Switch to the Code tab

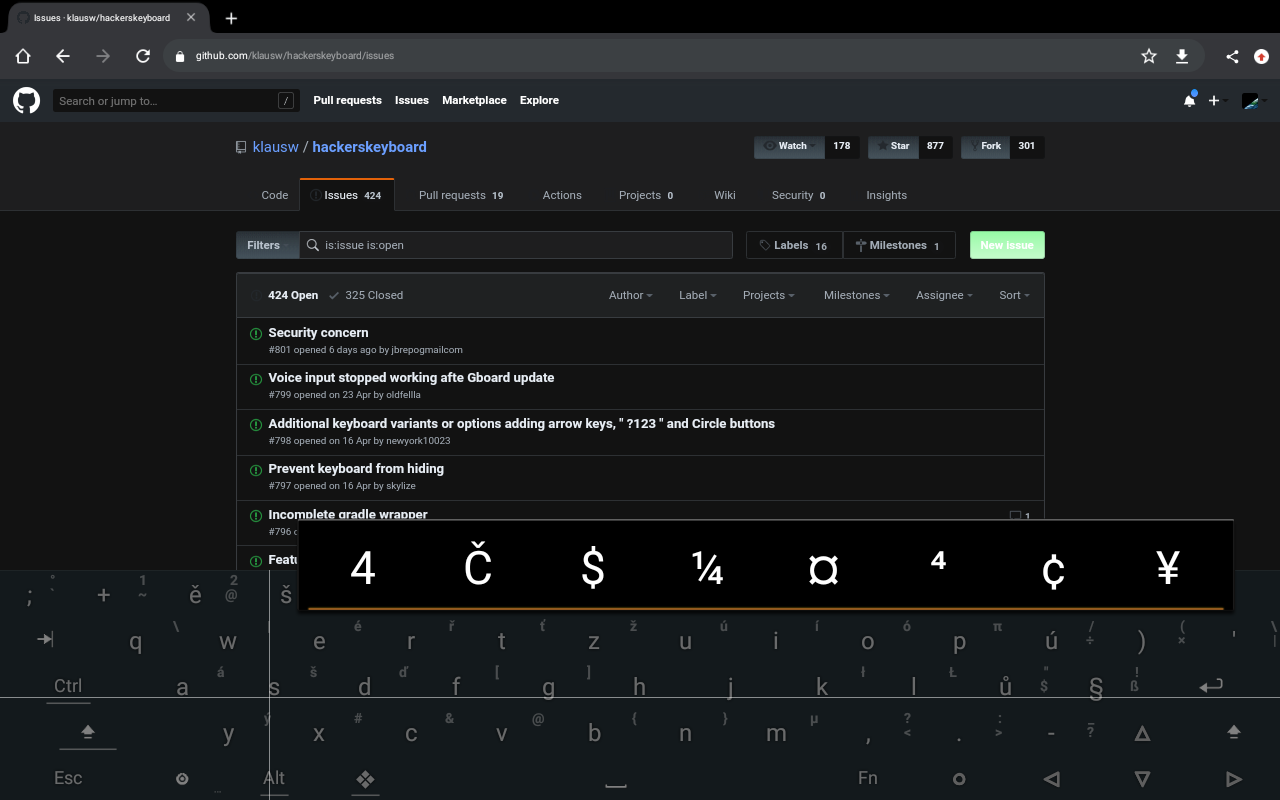[x=275, y=195]
